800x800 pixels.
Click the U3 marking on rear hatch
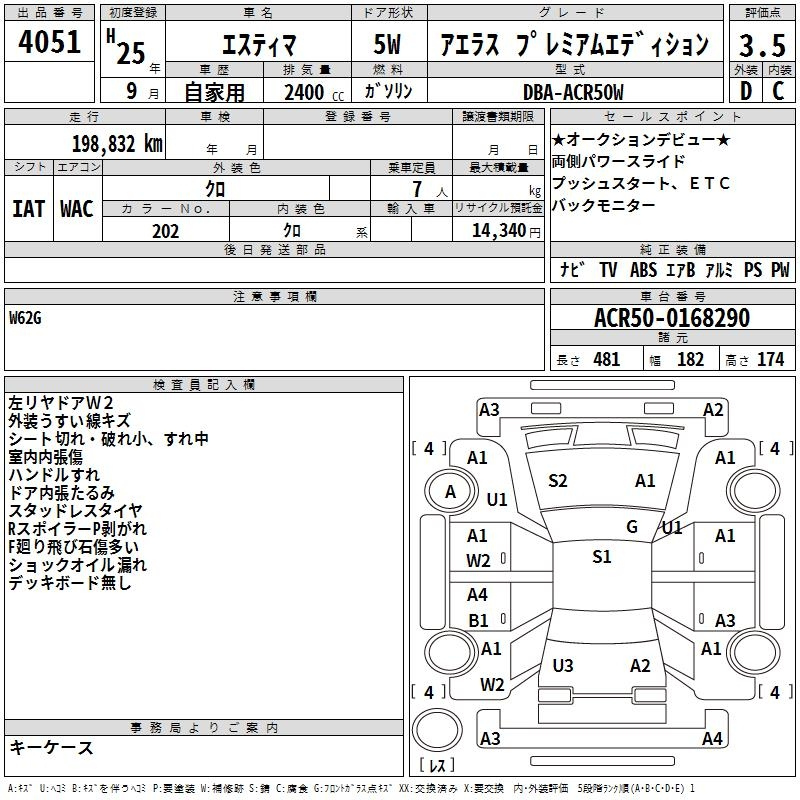tap(563, 666)
